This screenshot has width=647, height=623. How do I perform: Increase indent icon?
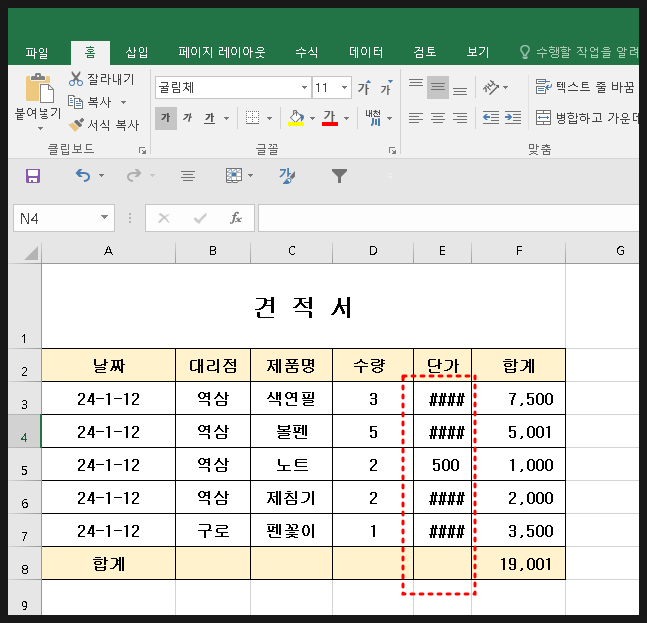(x=513, y=118)
